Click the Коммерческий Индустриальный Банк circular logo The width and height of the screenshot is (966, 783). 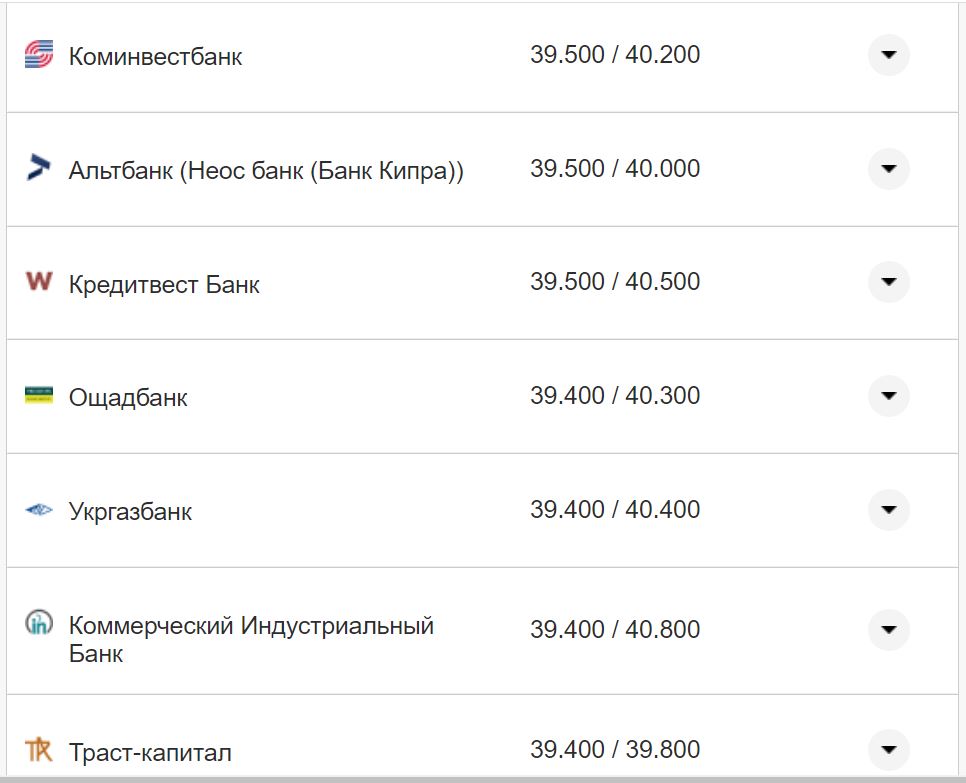pyautogui.click(x=37, y=624)
